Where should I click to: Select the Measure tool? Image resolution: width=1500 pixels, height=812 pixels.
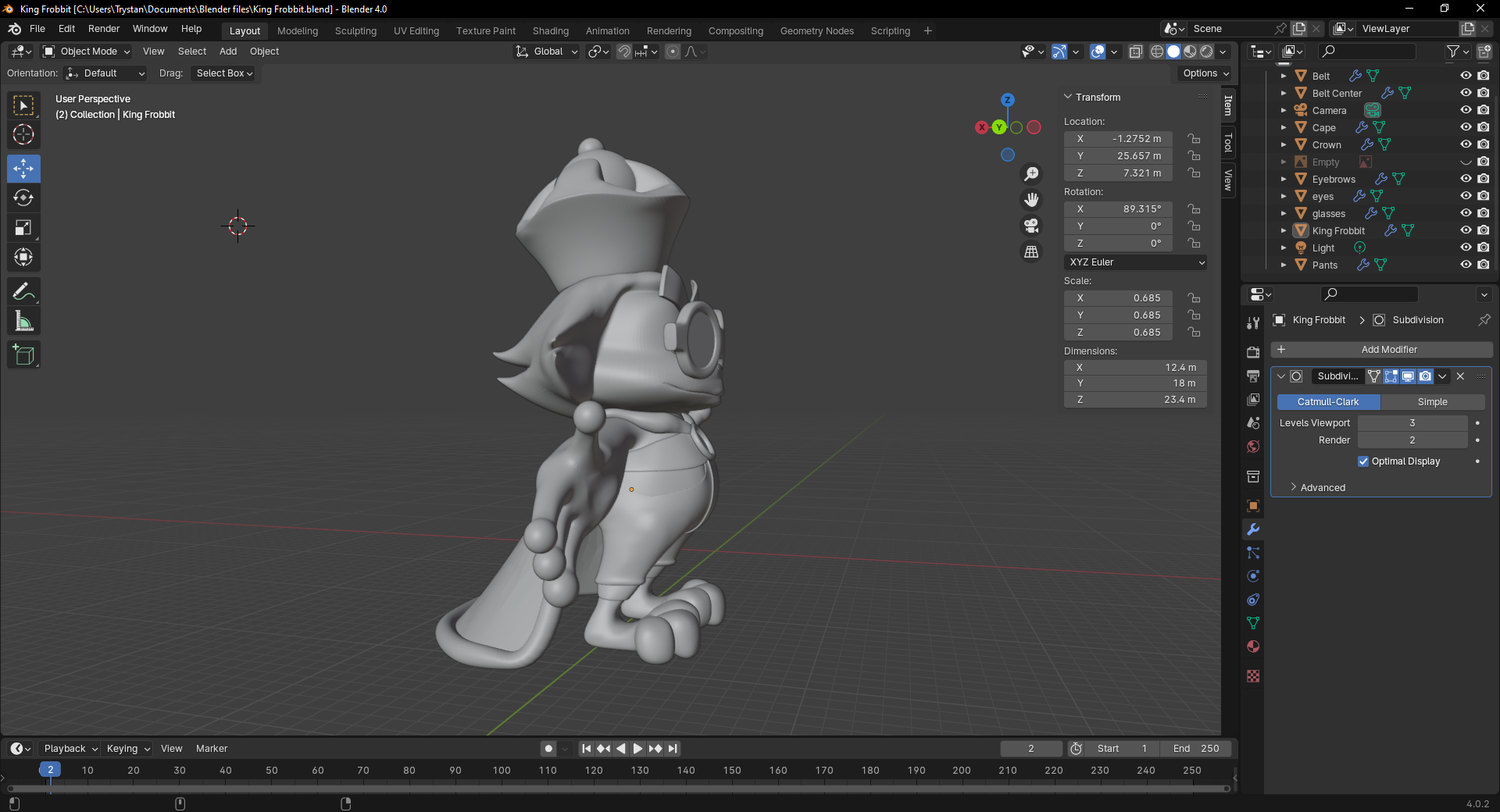pos(23,322)
